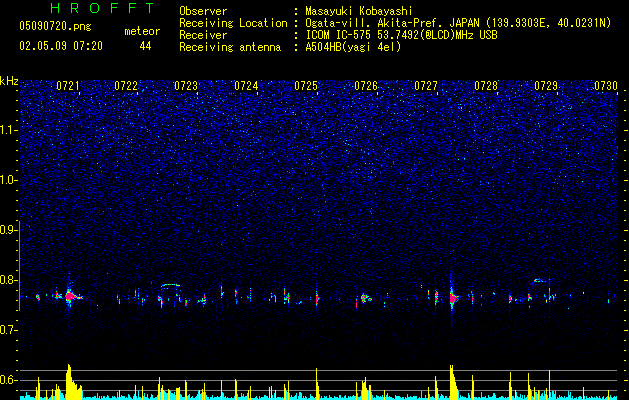The image size is (629, 400).
Task: Click the gray frequency range bar on left axis
Action: click(19, 266)
